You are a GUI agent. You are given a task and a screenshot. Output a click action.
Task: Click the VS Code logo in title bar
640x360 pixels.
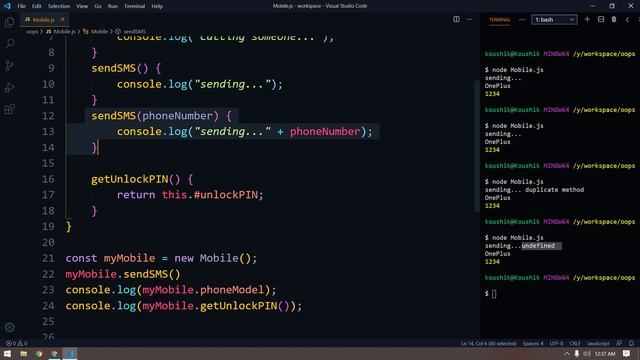click(x=7, y=6)
